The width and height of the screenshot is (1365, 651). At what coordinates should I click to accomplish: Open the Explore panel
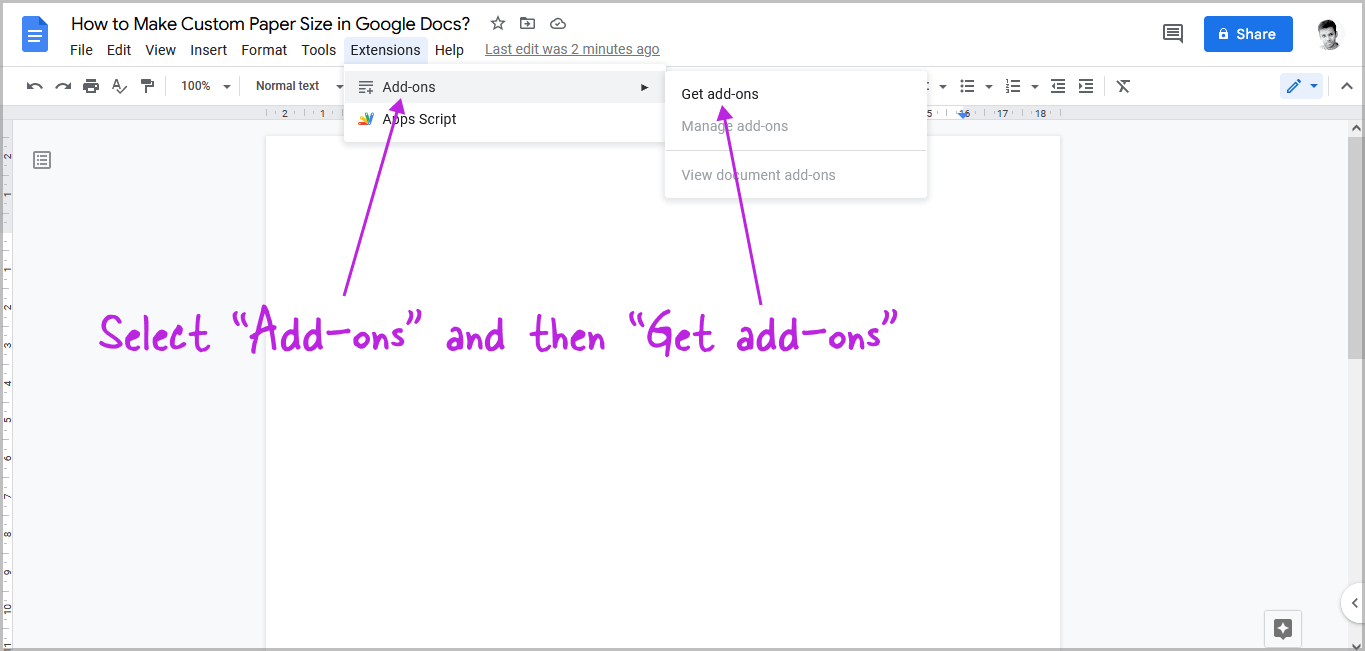pos(1282,628)
